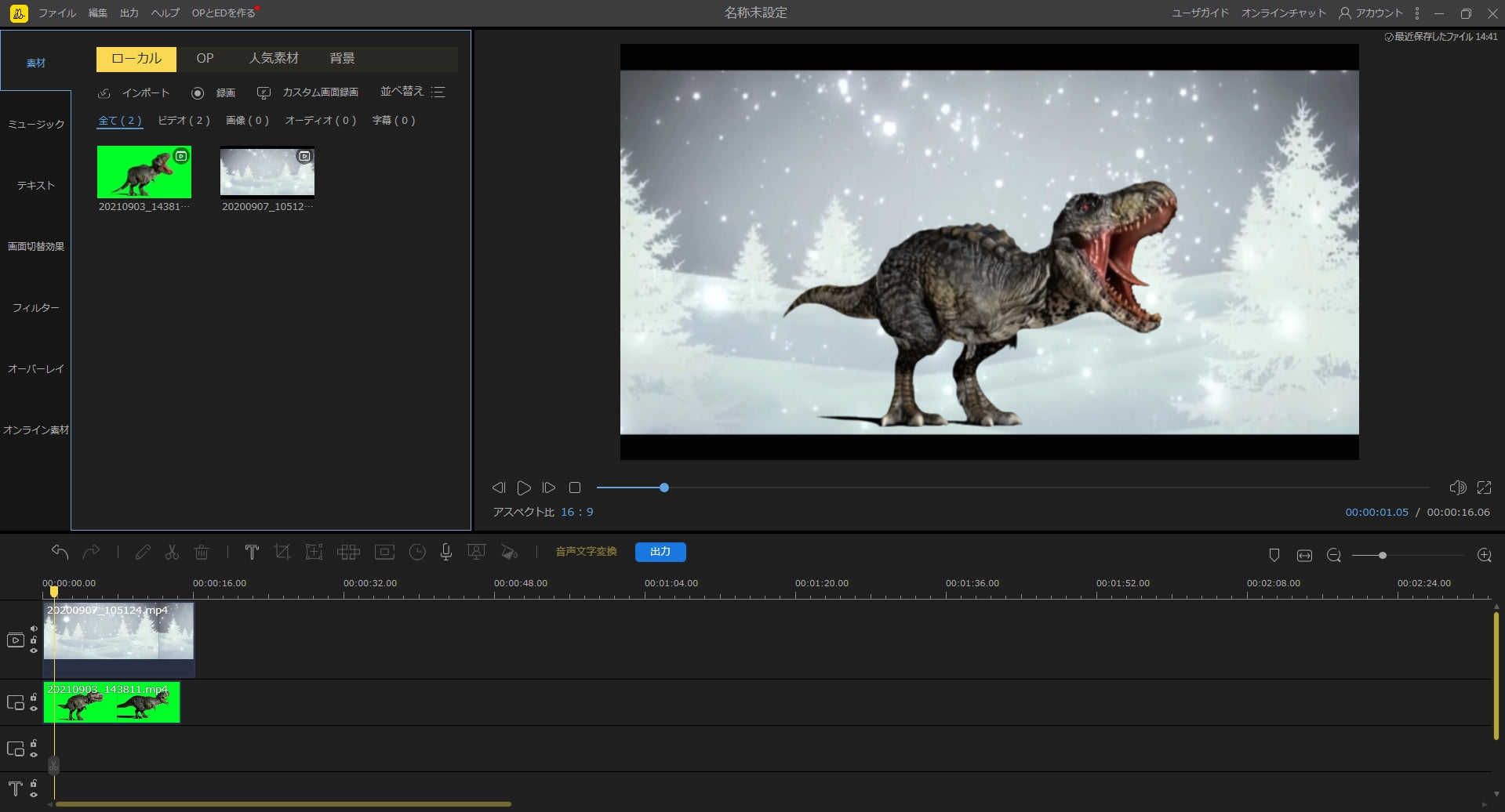Click the preview playback progress slider handle
Image resolution: width=1505 pixels, height=812 pixels.
coord(664,488)
